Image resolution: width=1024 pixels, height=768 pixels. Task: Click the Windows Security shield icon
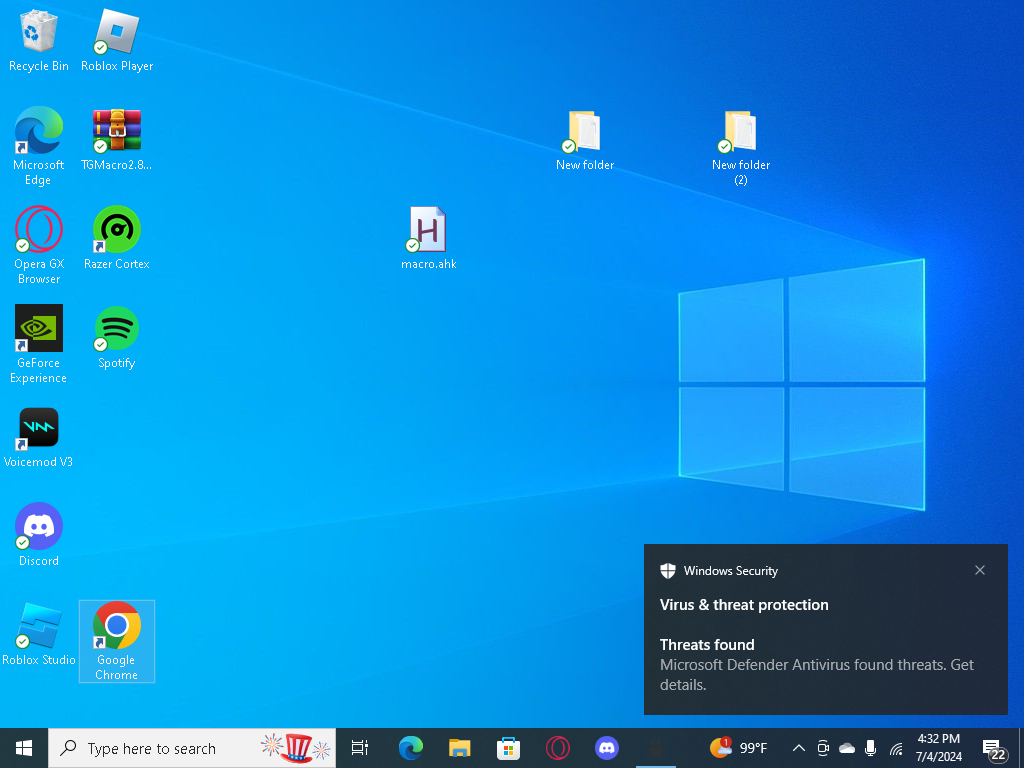667,570
